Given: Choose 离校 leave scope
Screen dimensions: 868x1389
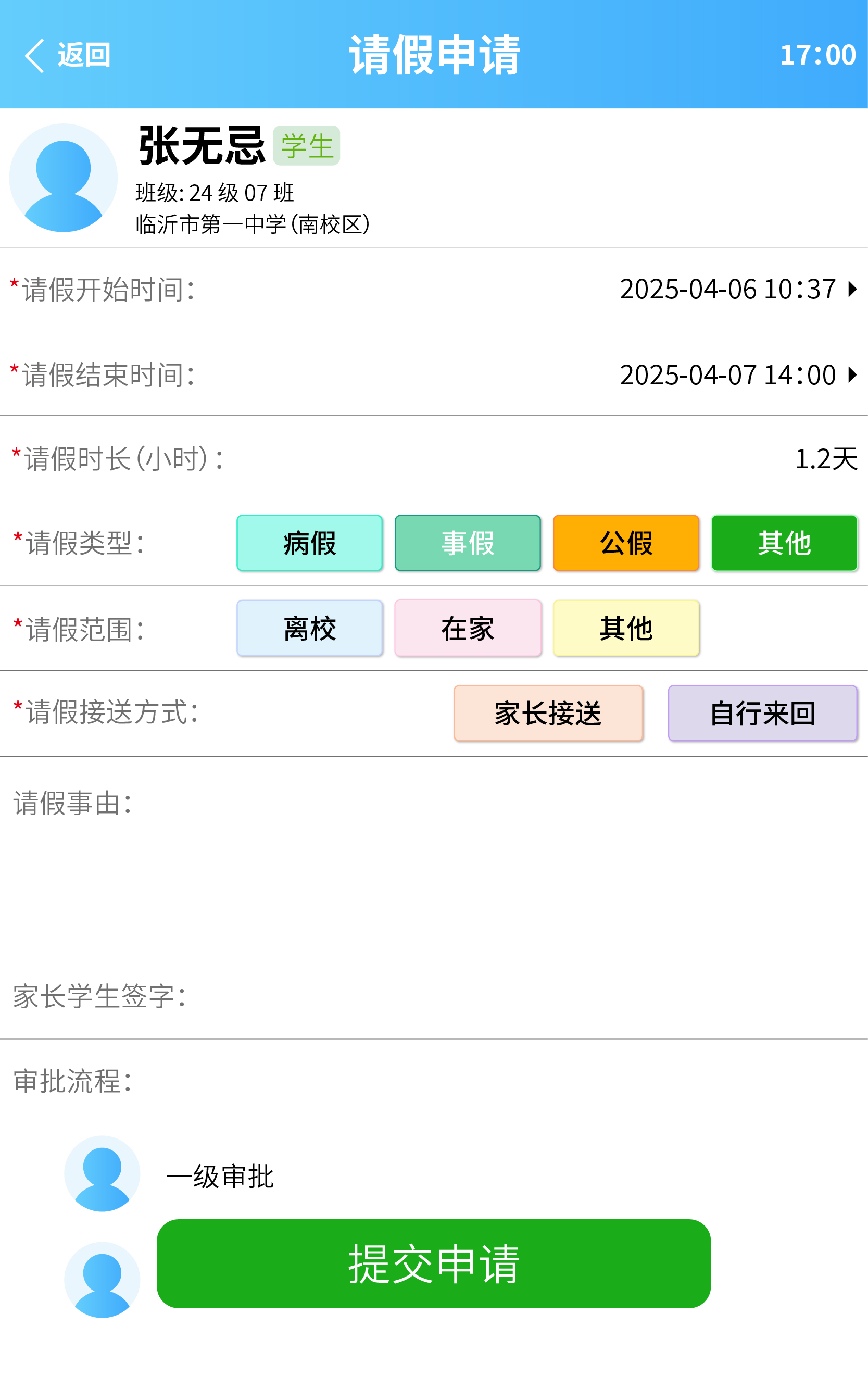Looking at the screenshot, I should tap(309, 628).
